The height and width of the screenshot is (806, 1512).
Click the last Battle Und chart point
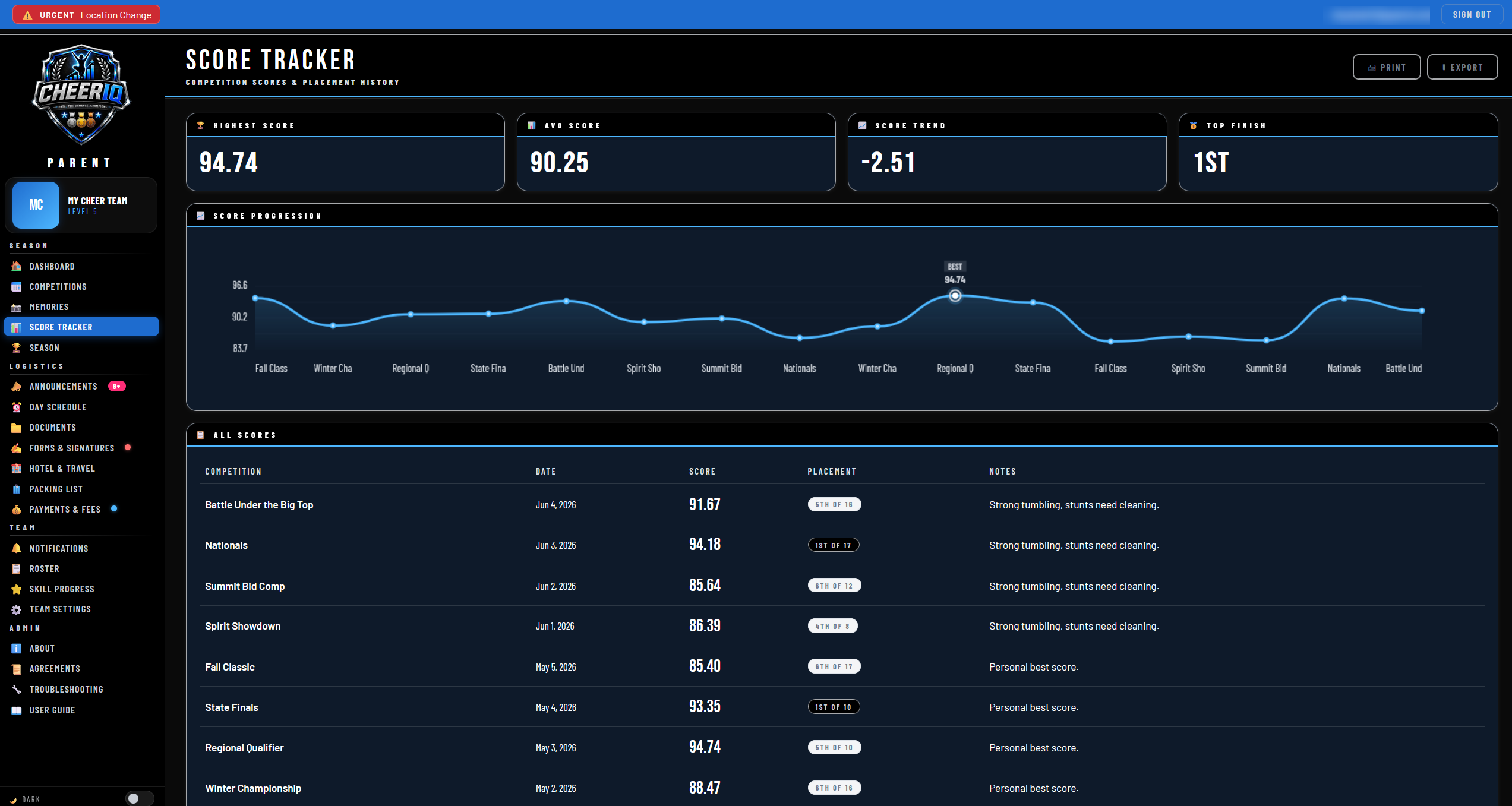tap(1422, 311)
